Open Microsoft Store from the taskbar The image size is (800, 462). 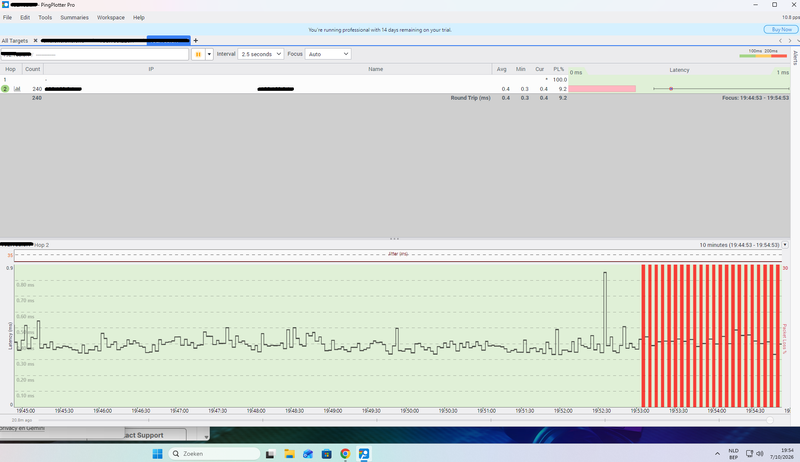click(327, 454)
